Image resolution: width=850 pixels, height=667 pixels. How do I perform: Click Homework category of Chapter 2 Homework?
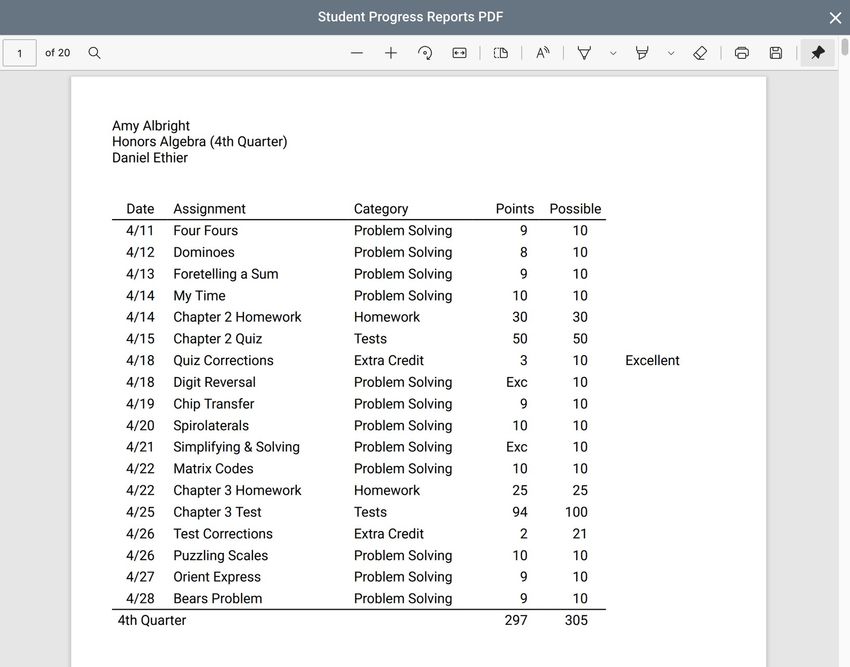387,317
